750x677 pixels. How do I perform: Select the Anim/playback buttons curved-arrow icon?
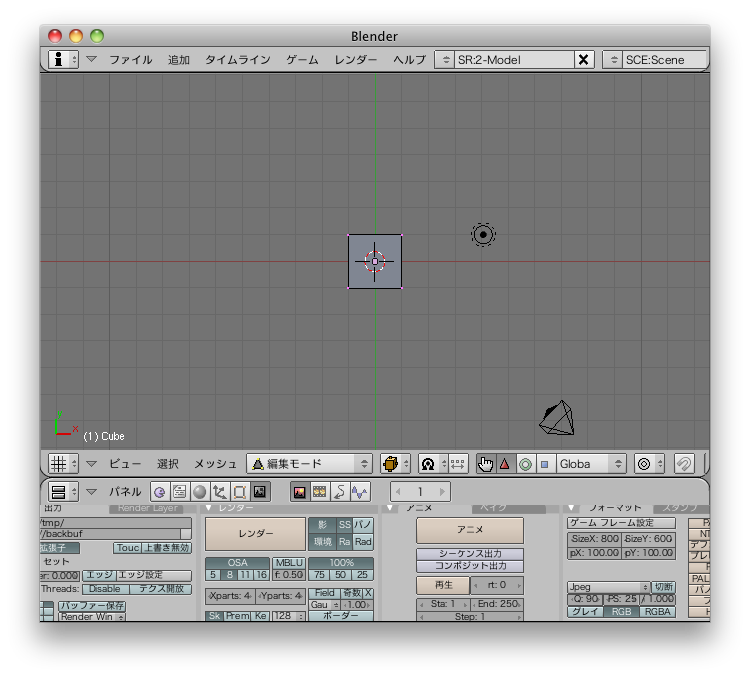[340, 492]
